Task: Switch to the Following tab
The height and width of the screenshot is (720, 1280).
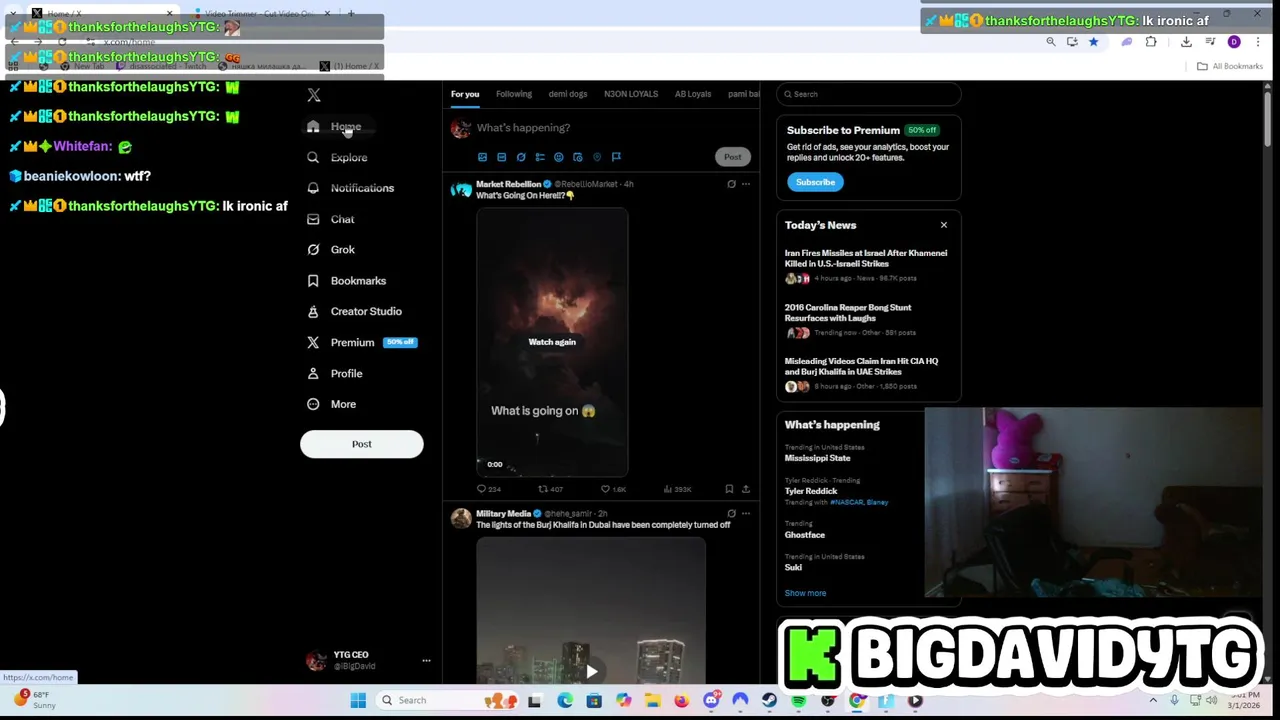Action: coord(514,94)
